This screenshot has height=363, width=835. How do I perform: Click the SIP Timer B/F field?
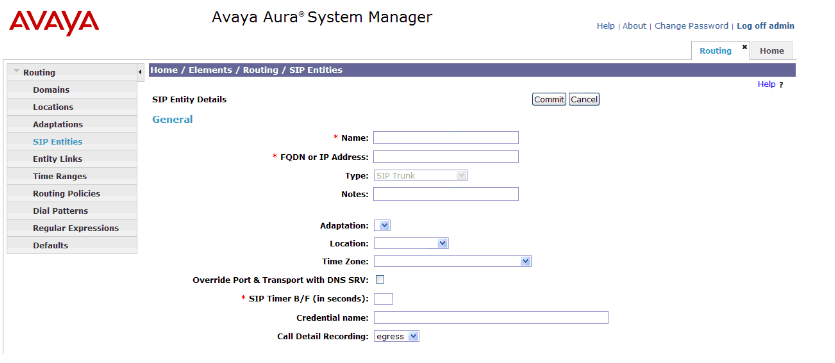pos(383,299)
